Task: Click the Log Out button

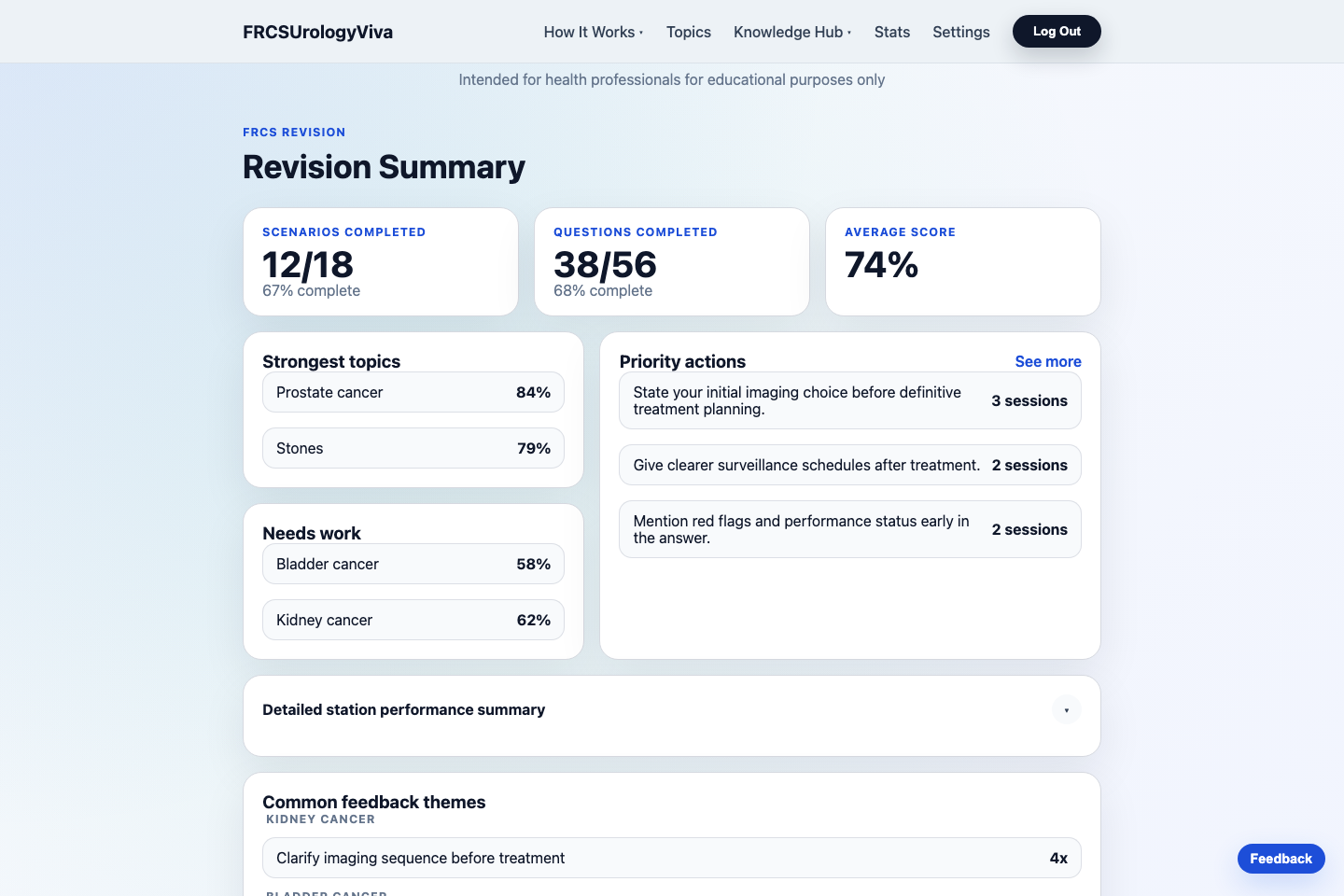Action: click(1057, 32)
